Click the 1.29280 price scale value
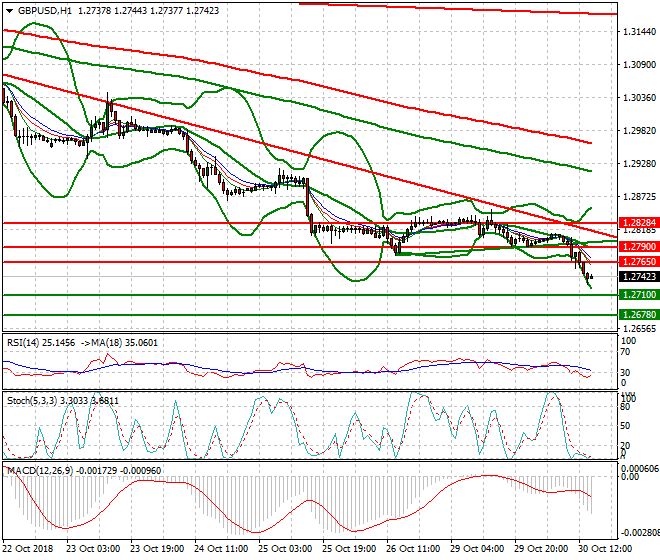660x560 pixels. [x=639, y=163]
